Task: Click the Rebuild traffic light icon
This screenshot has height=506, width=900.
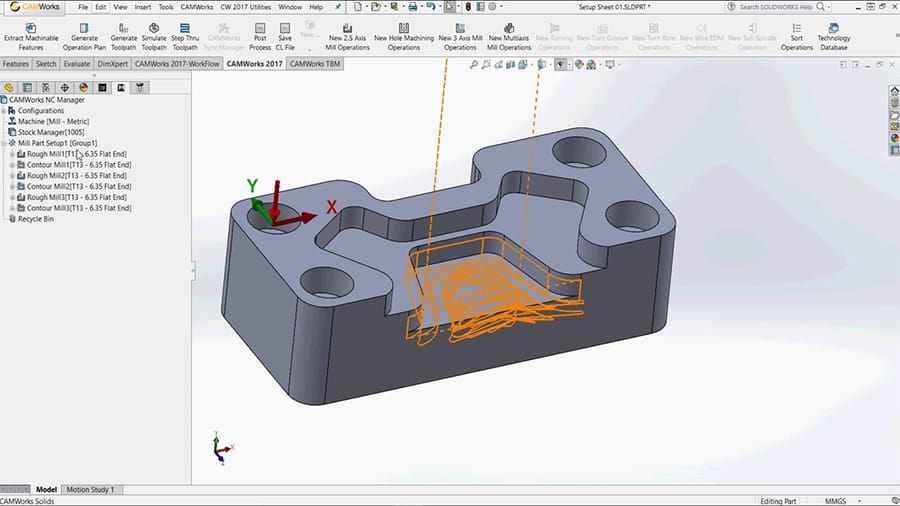Action: tap(468, 7)
